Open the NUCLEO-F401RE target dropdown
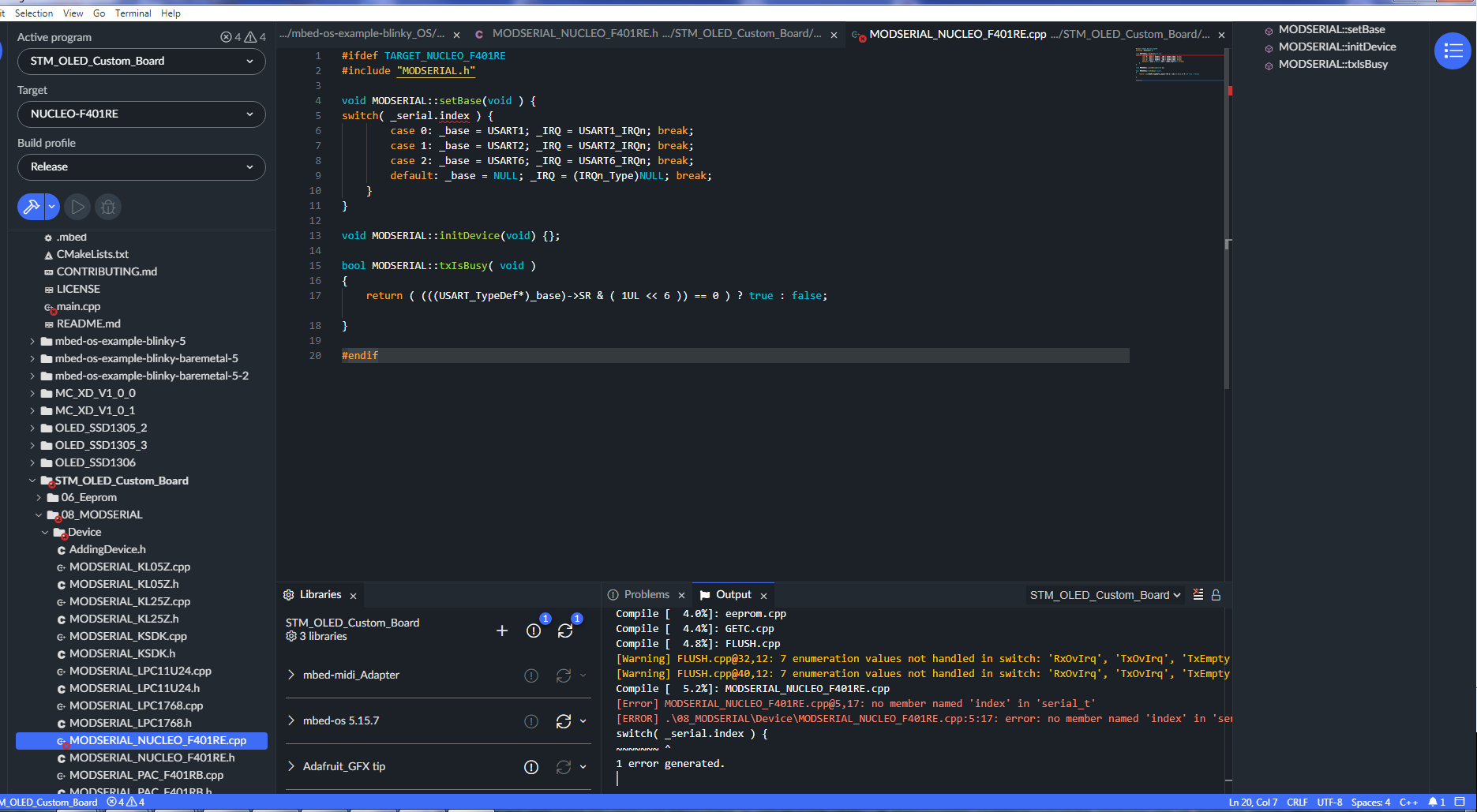The image size is (1477, 812). pyautogui.click(x=141, y=114)
